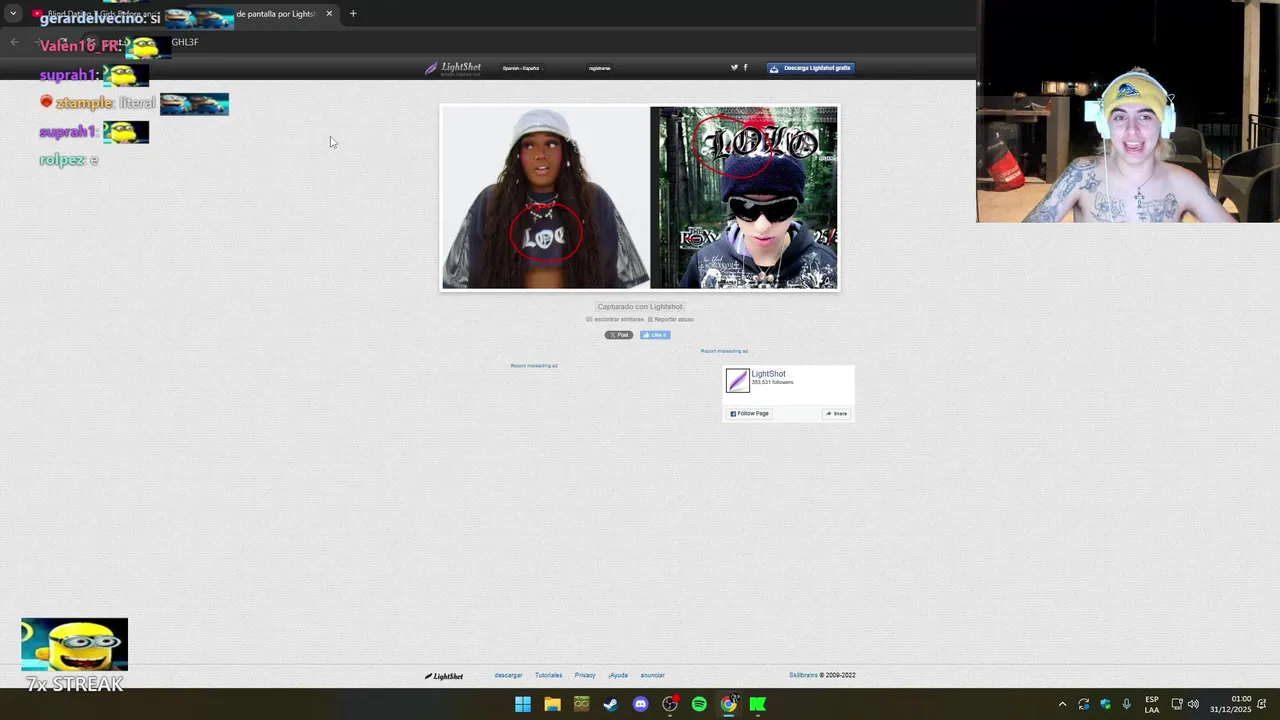
Task: Open OBS Studio from taskbar
Action: (x=670, y=704)
